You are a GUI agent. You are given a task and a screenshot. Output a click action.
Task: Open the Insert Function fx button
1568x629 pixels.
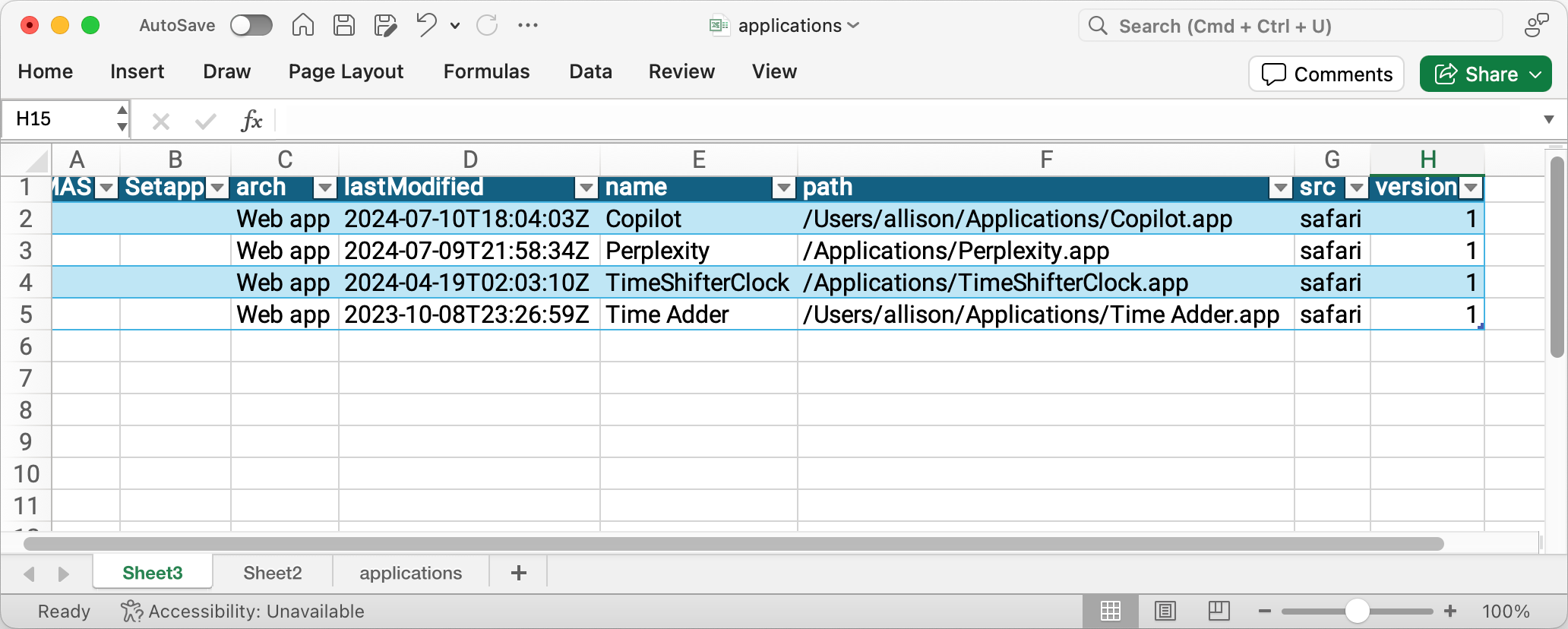(251, 120)
